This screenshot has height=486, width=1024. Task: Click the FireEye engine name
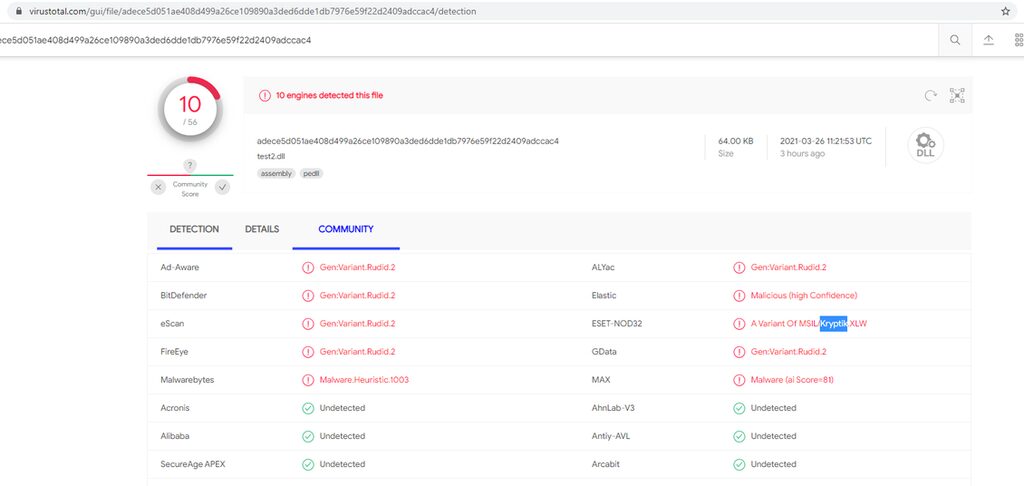click(174, 352)
